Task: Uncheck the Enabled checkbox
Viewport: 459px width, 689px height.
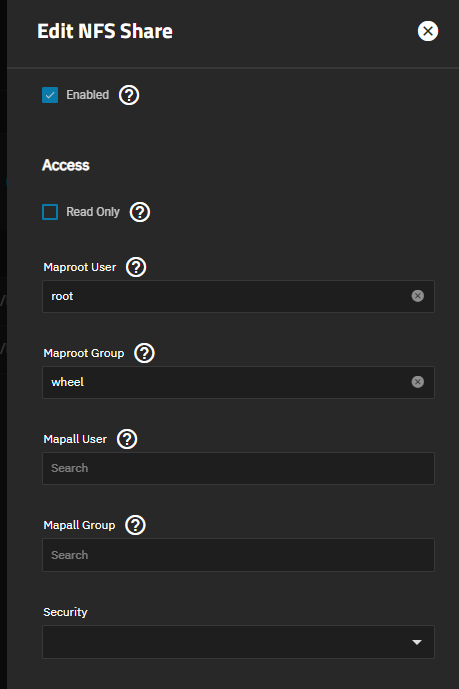Action: pos(50,95)
